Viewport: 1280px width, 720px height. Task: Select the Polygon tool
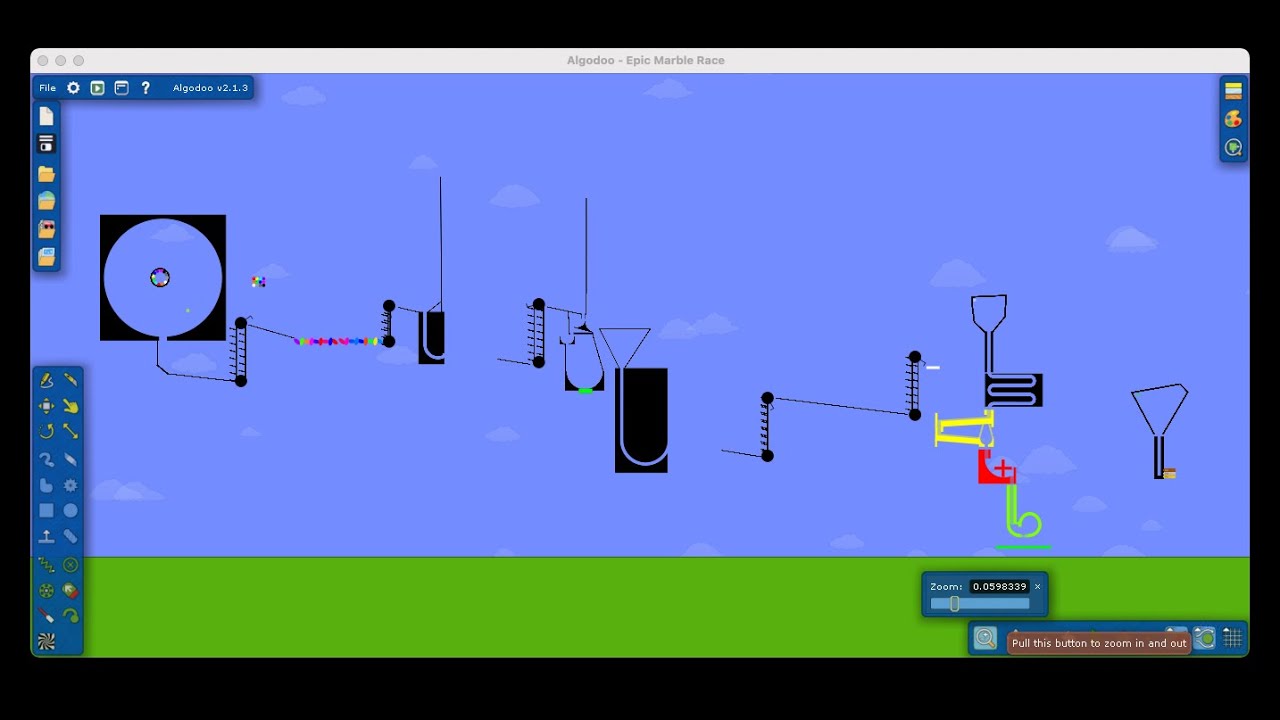(46, 485)
